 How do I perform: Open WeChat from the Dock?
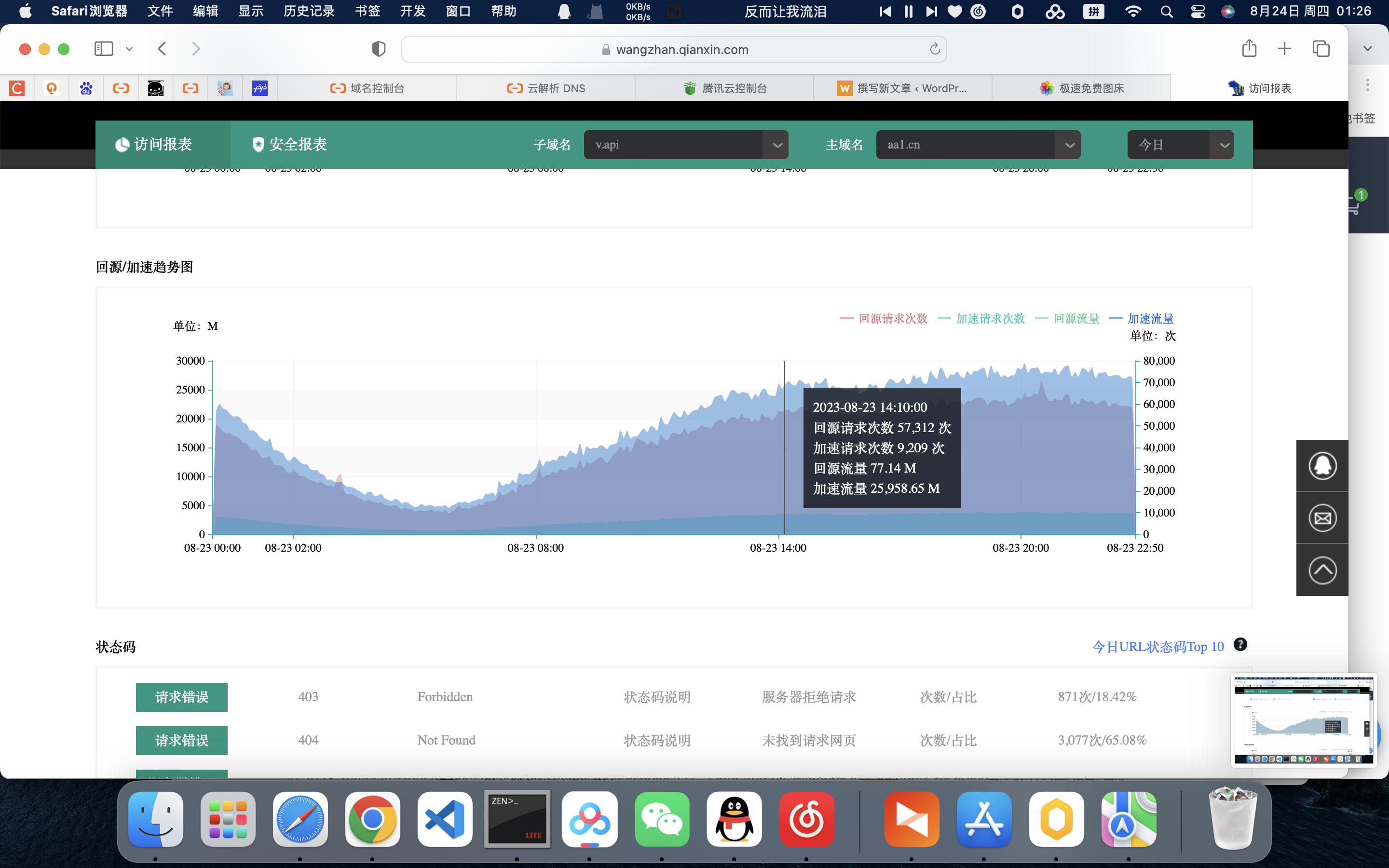click(x=662, y=819)
